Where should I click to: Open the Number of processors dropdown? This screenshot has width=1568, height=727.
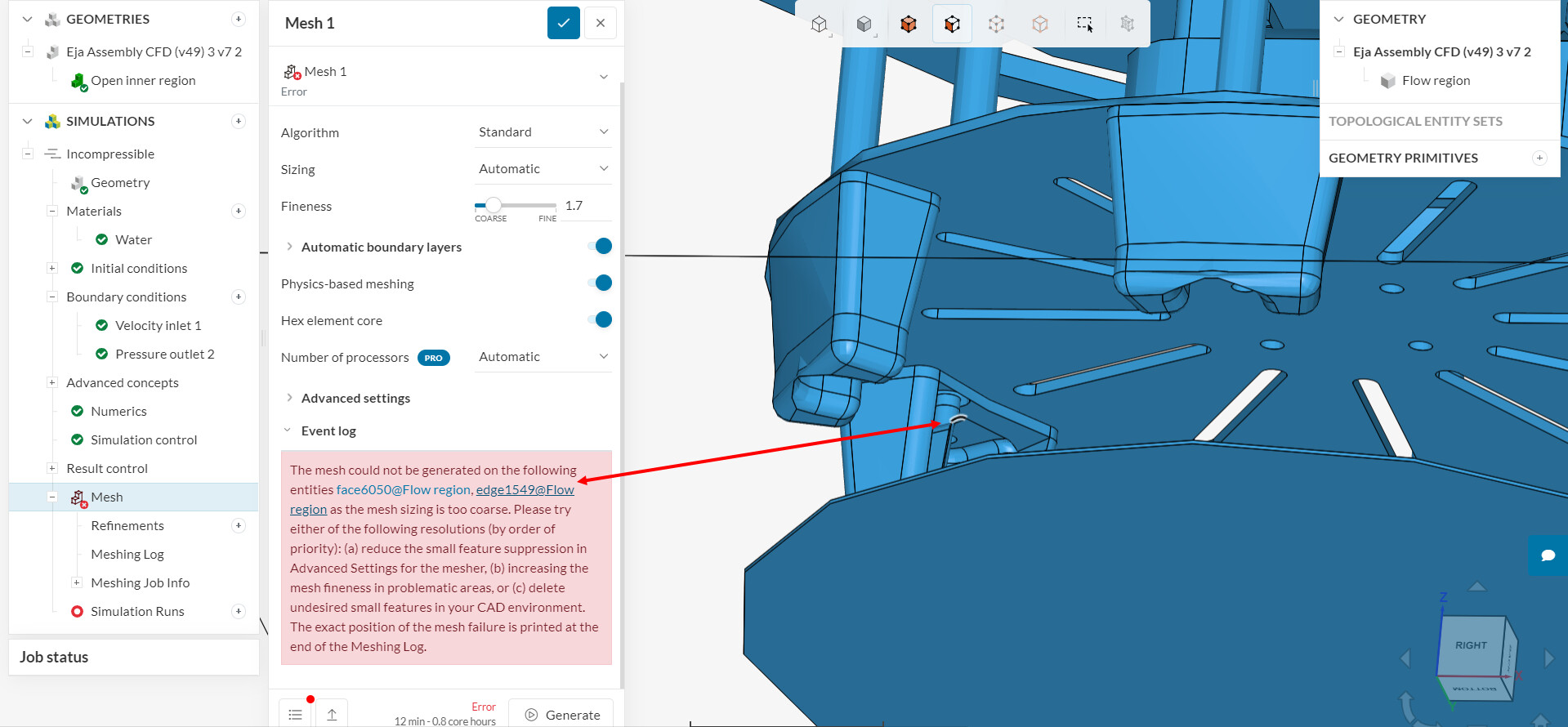(543, 357)
